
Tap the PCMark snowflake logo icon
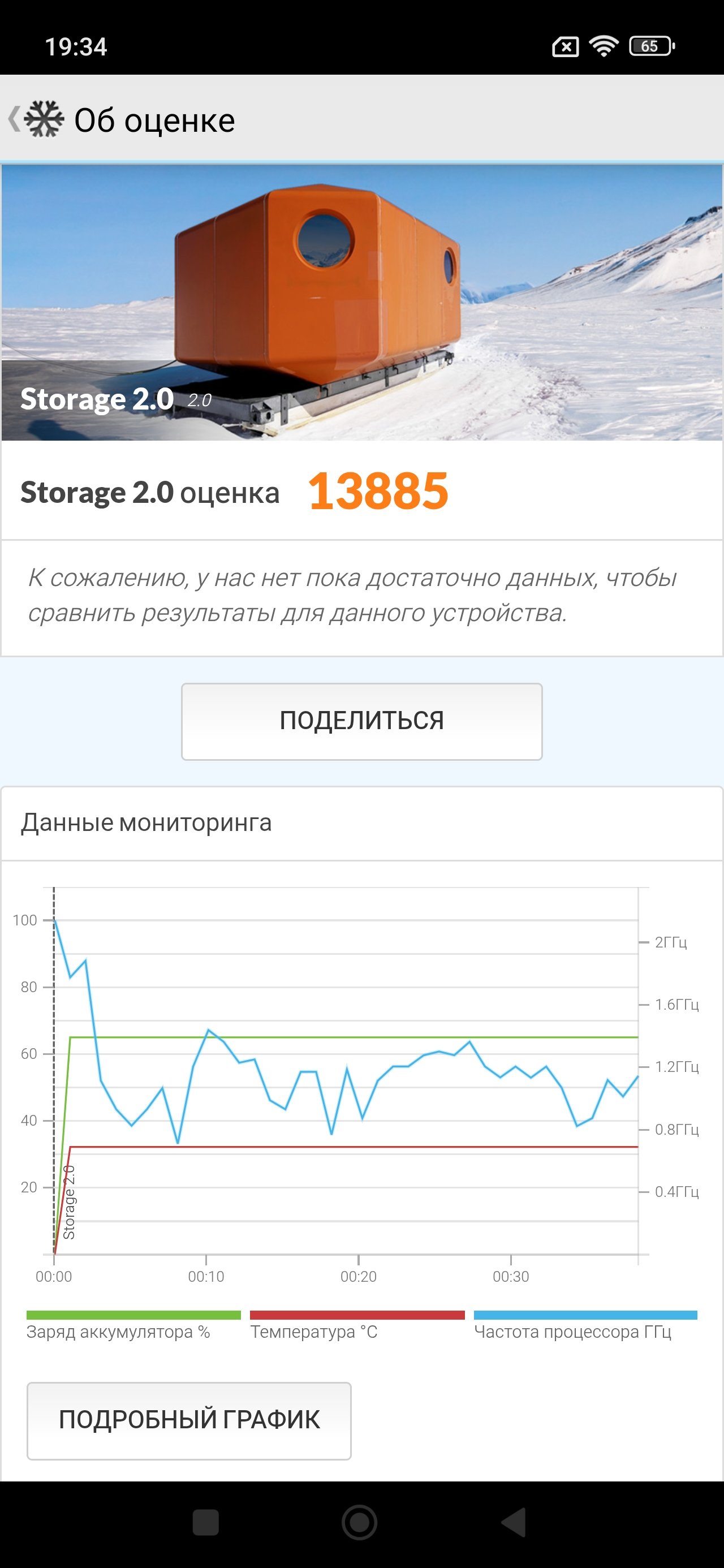pyautogui.click(x=44, y=119)
